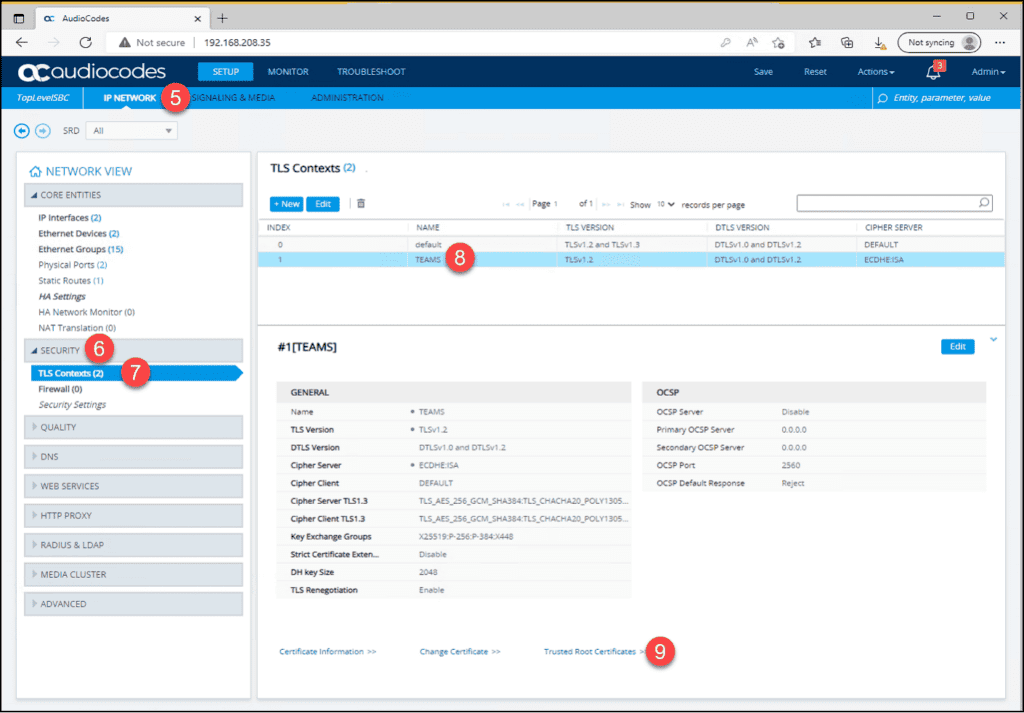
Task: Open the alarms notification bell
Action: [x=933, y=72]
